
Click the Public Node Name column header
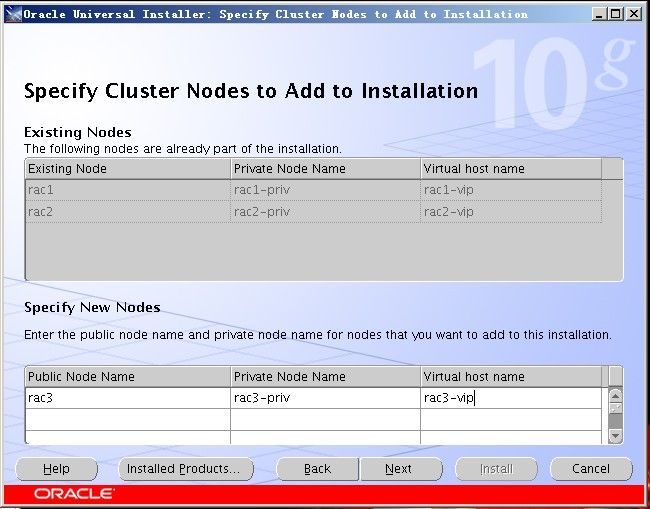click(128, 376)
